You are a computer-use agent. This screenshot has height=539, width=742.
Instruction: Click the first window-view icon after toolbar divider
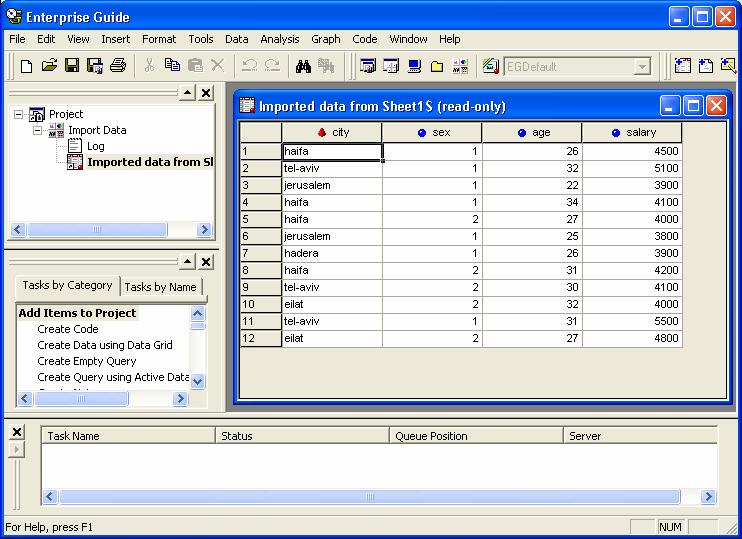coord(368,66)
